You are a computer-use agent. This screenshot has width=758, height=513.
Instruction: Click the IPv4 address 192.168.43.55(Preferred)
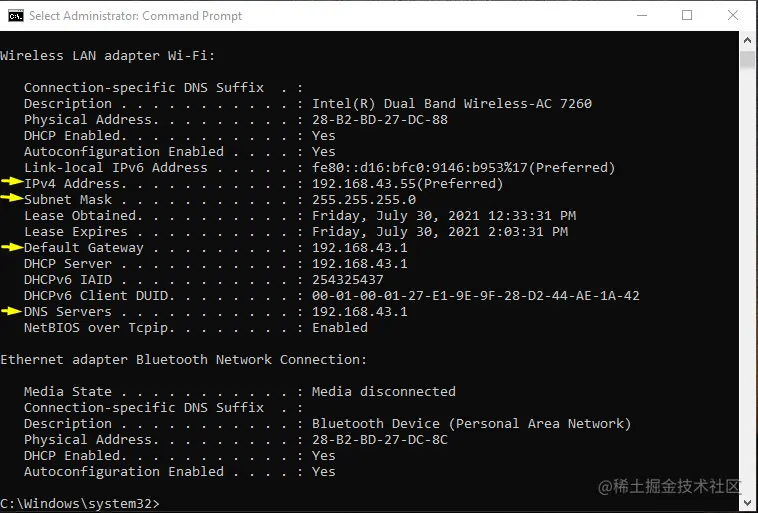[x=408, y=184]
